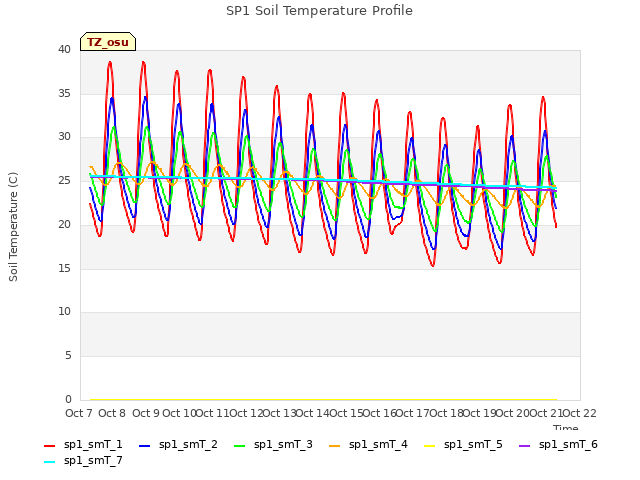Click the TZ_osu annotation label
The height and width of the screenshot is (480, 640).
tap(108, 42)
